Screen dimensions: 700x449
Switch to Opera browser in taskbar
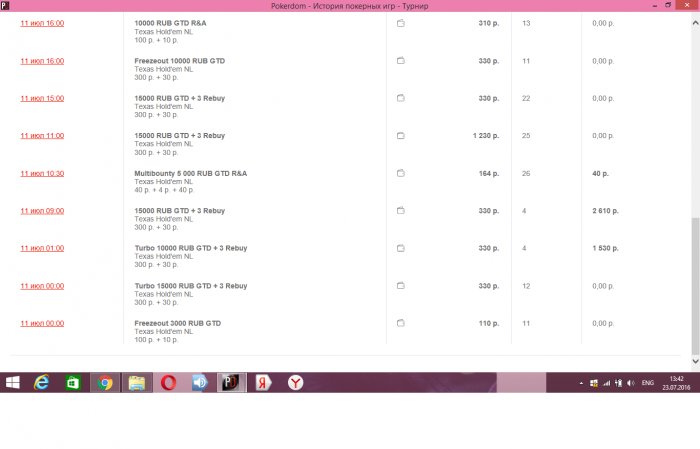168,382
